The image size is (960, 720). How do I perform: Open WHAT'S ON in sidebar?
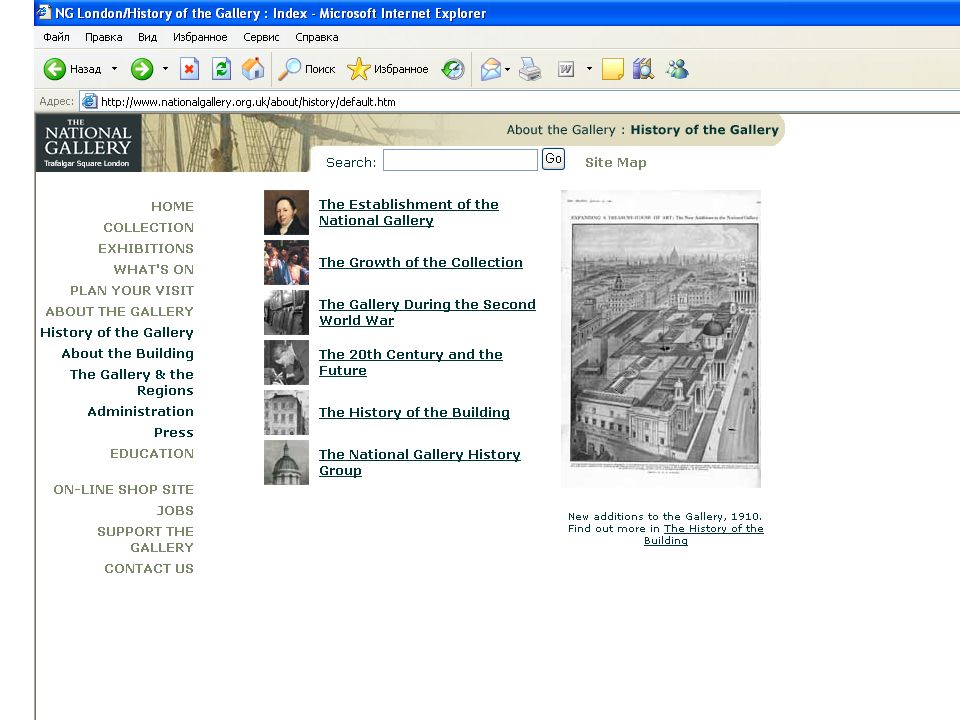pyautogui.click(x=153, y=269)
